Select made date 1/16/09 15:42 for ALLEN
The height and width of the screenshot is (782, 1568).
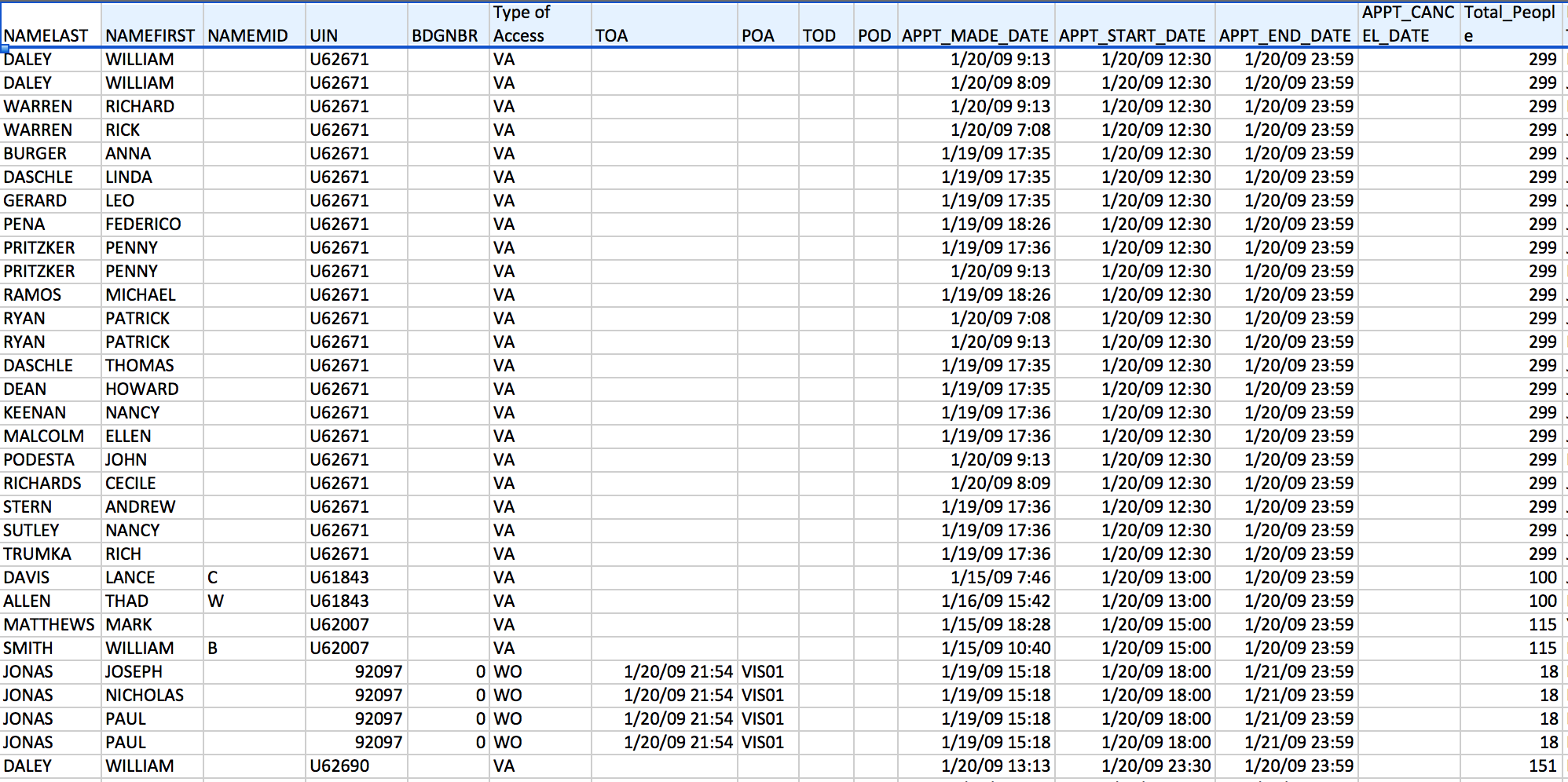[x=976, y=601]
